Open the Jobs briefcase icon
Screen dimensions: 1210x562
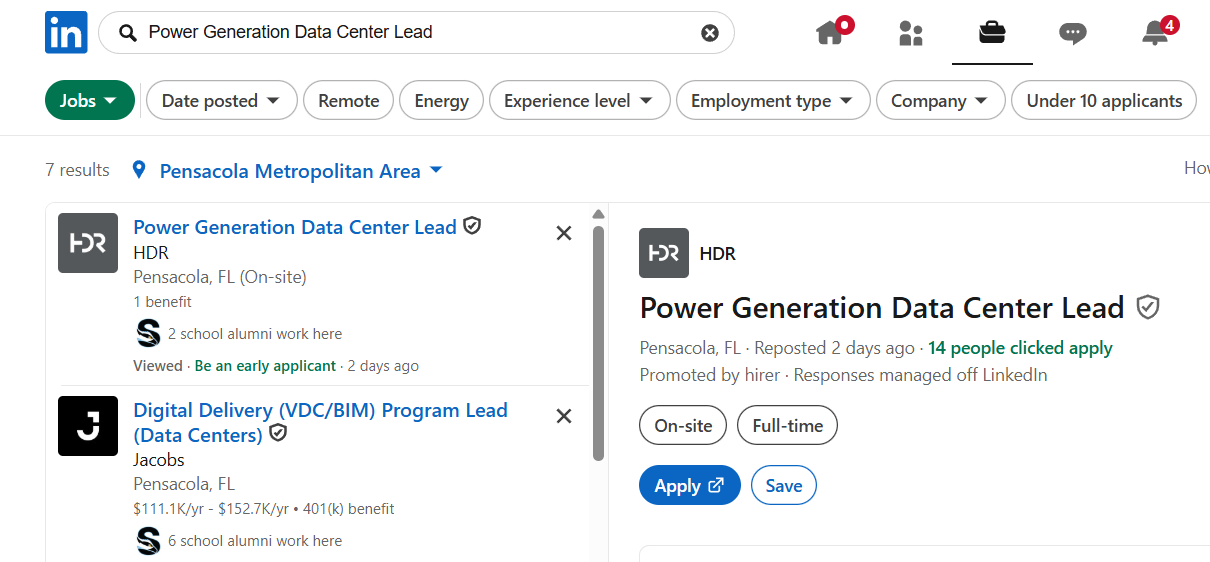pos(992,33)
